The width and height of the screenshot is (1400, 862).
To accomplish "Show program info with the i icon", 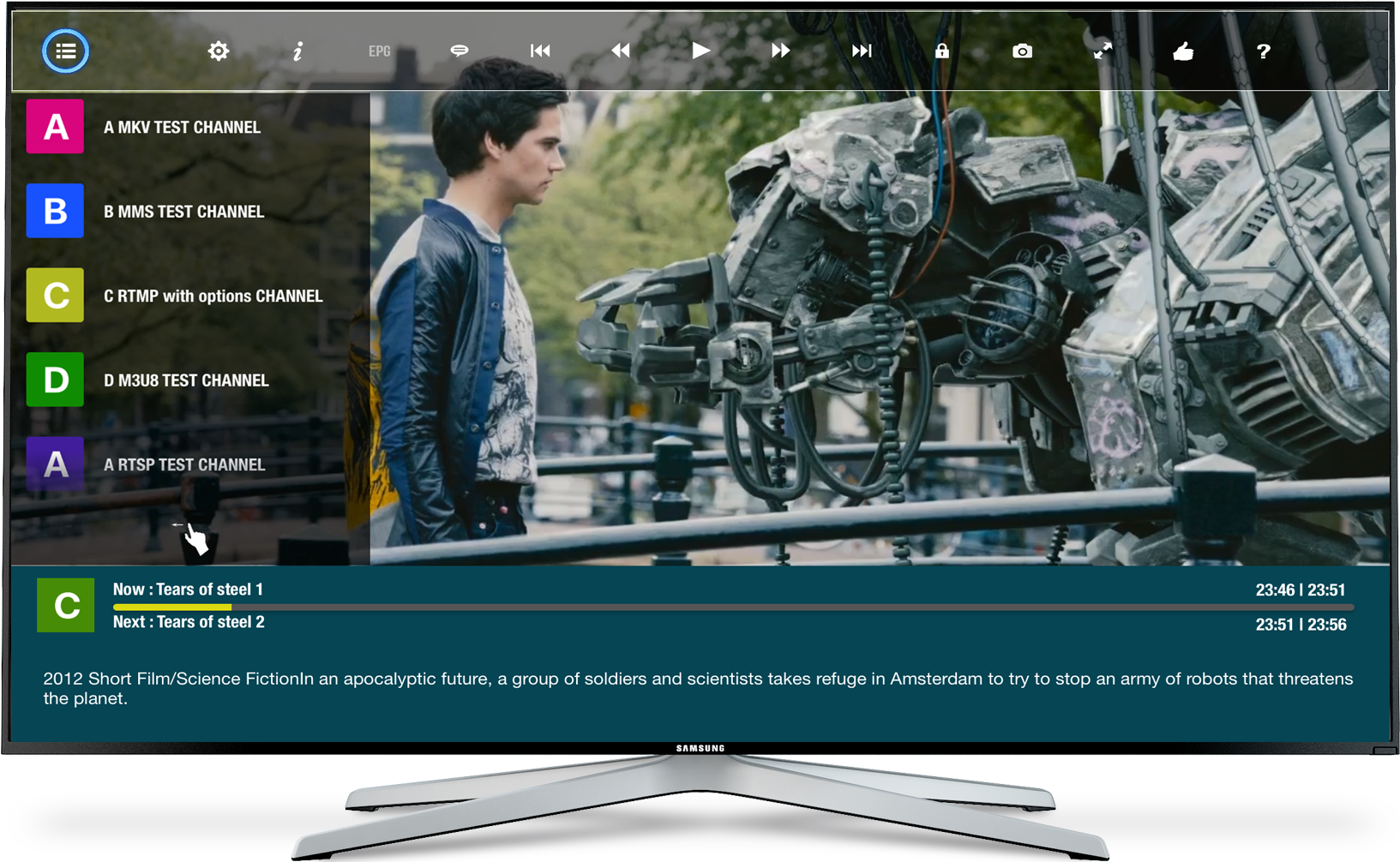I will click(297, 51).
